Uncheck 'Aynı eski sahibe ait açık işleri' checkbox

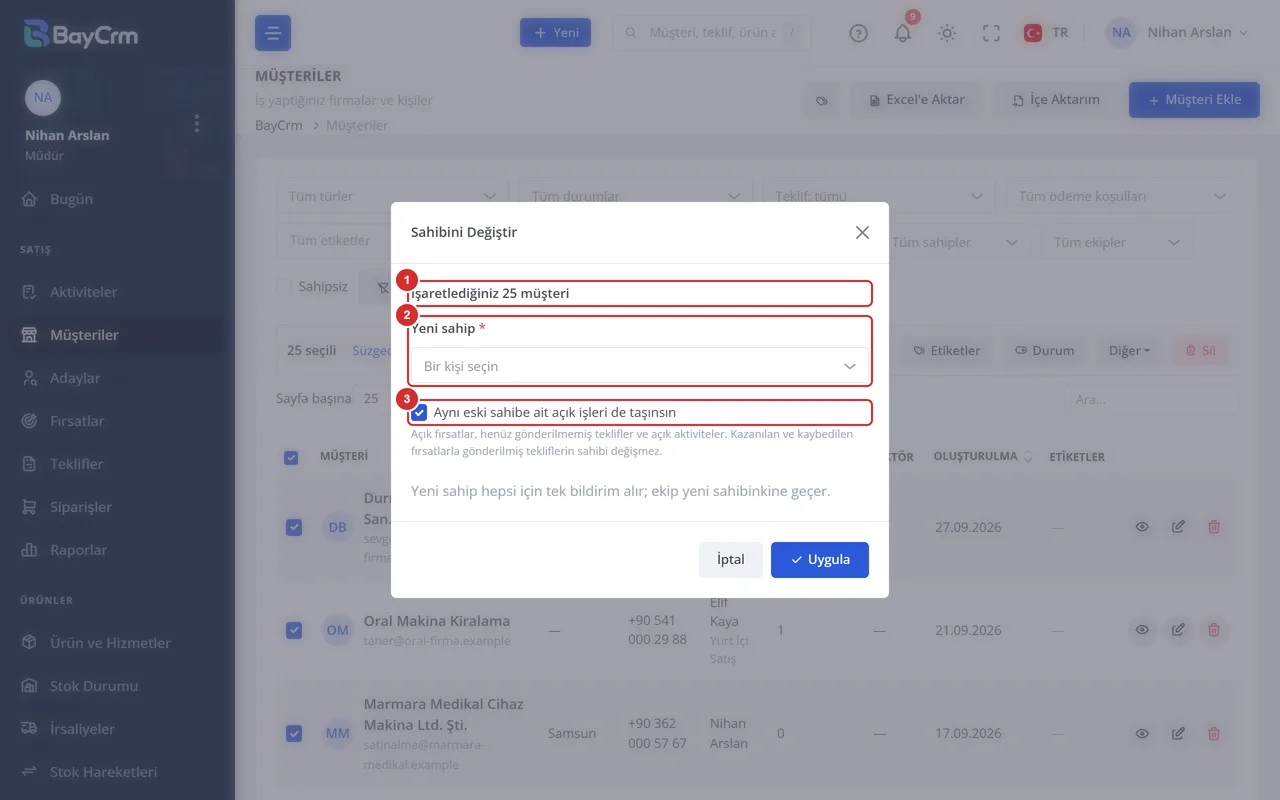(x=420, y=412)
